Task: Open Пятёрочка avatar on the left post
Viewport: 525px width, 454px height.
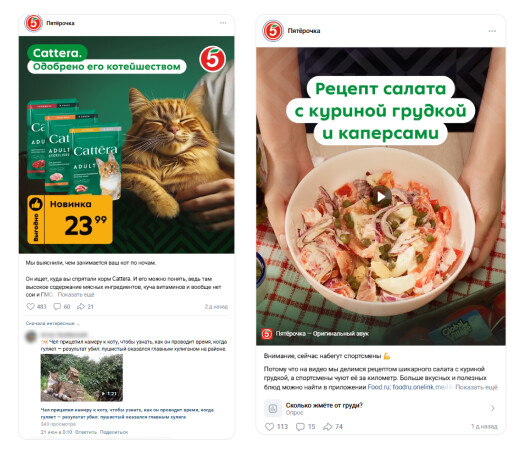Action: click(33, 23)
